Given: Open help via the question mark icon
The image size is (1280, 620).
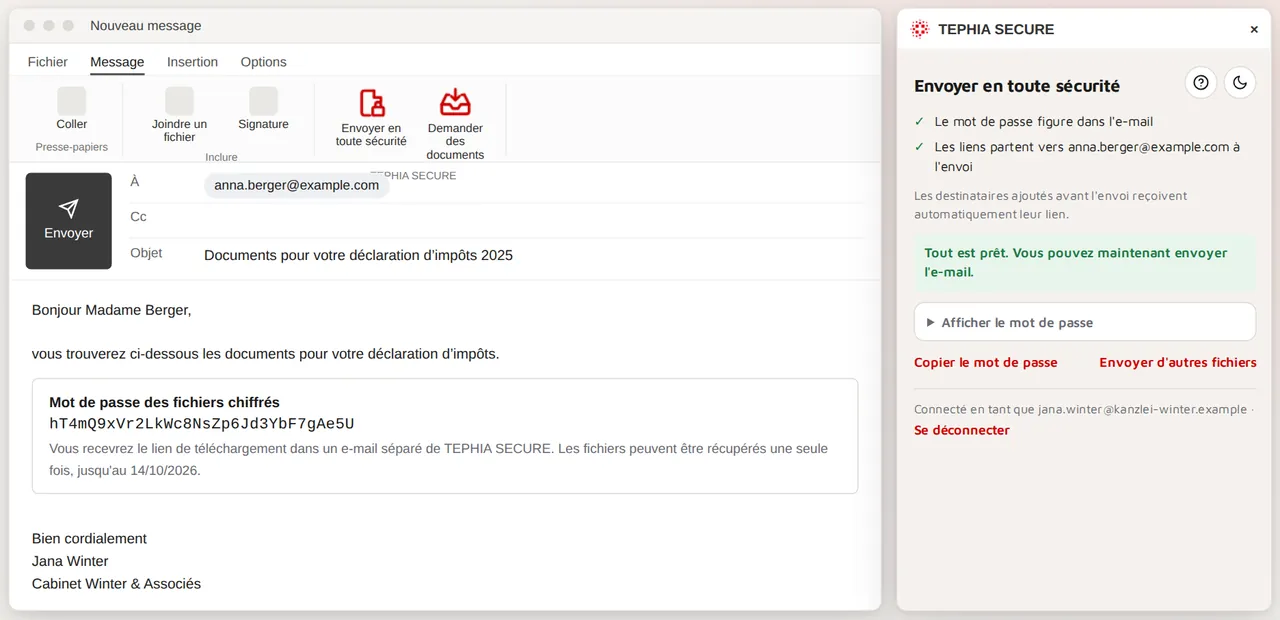Looking at the screenshot, I should tap(1201, 83).
